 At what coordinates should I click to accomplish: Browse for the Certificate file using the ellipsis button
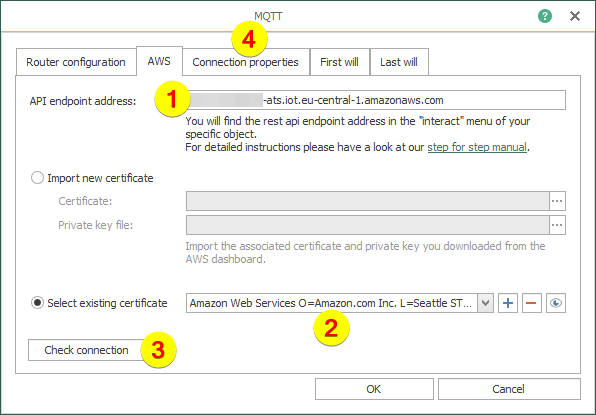(557, 201)
